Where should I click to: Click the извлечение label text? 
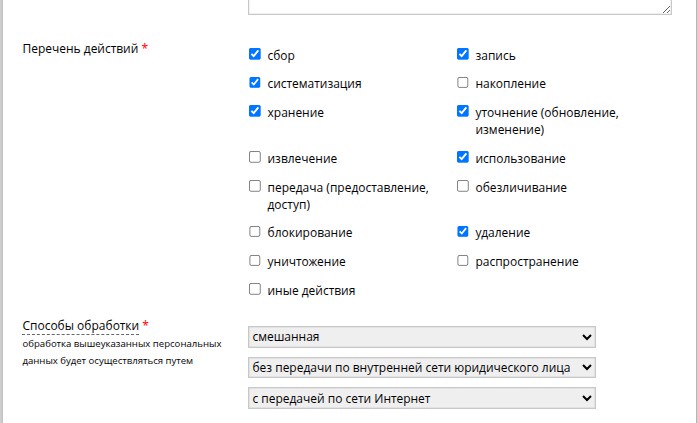(302, 159)
